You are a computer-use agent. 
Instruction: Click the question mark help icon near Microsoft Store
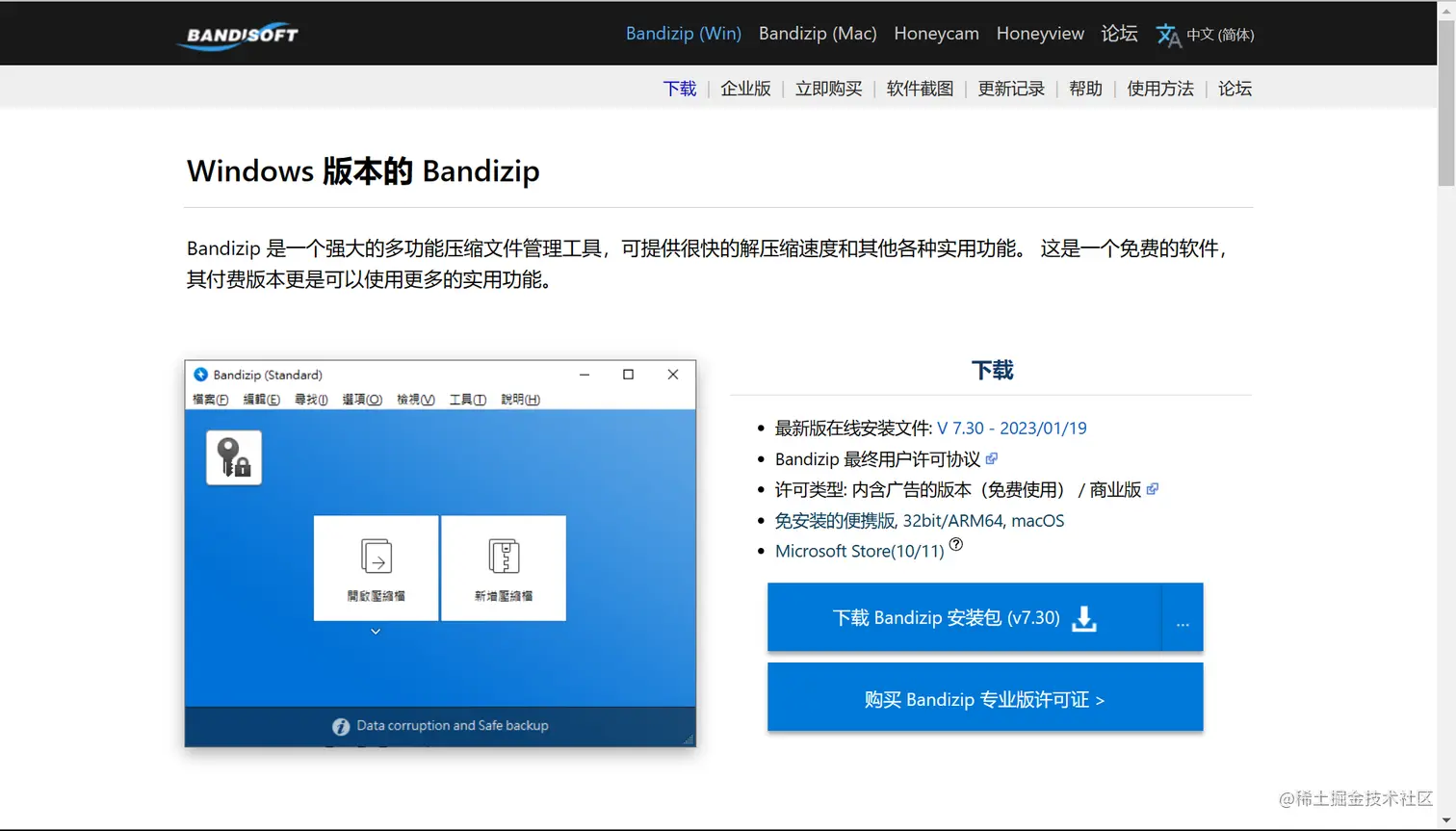point(956,544)
